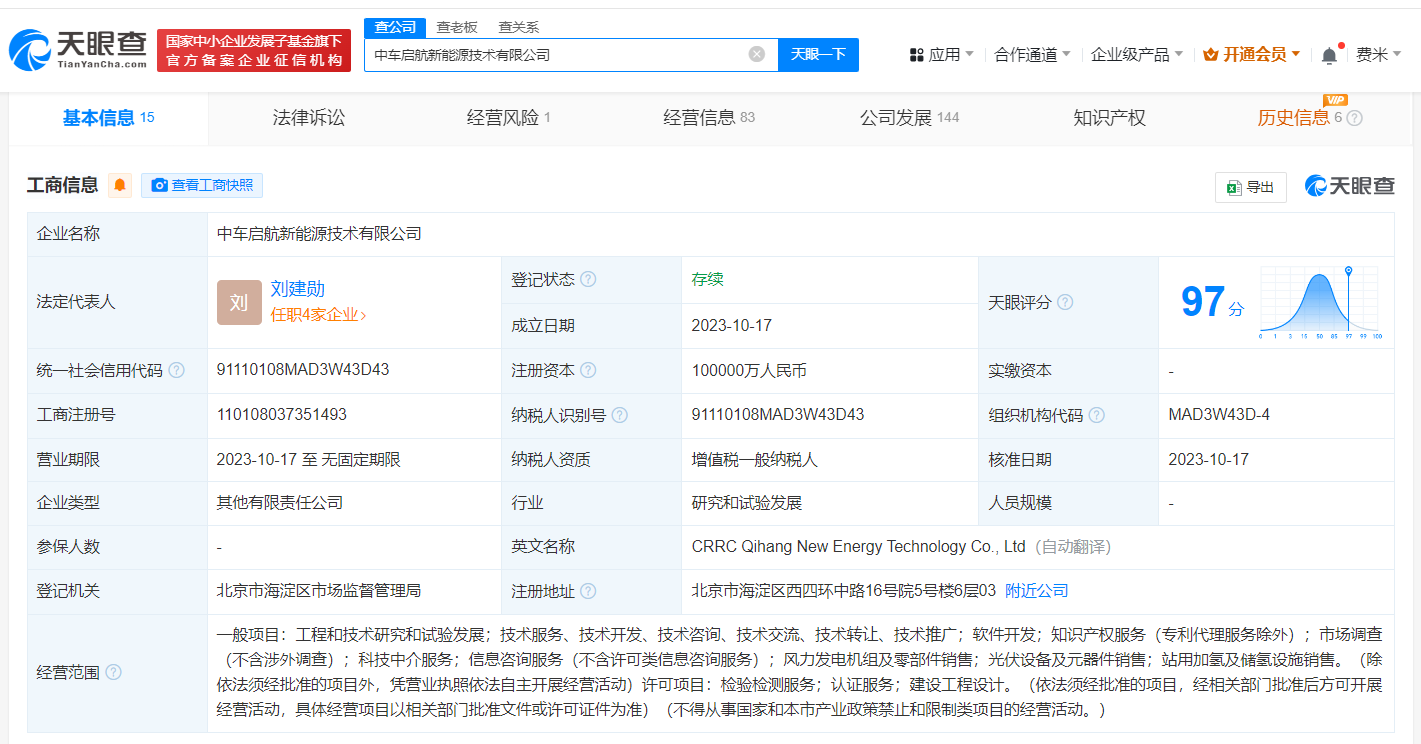Click the grid icon next to 应用
The width and height of the screenshot is (1421, 744).
click(x=915, y=54)
